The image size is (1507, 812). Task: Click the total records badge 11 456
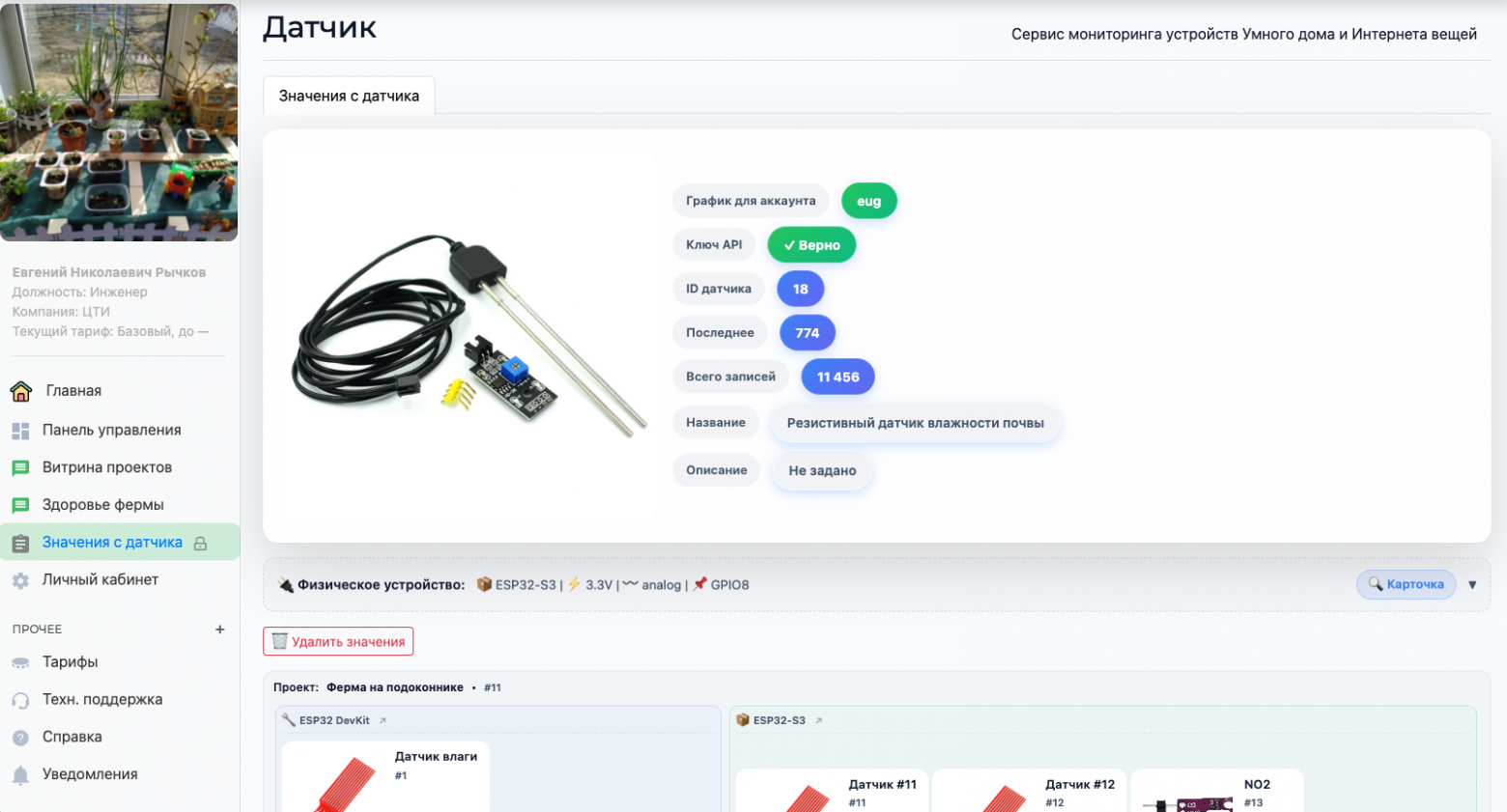tap(839, 377)
